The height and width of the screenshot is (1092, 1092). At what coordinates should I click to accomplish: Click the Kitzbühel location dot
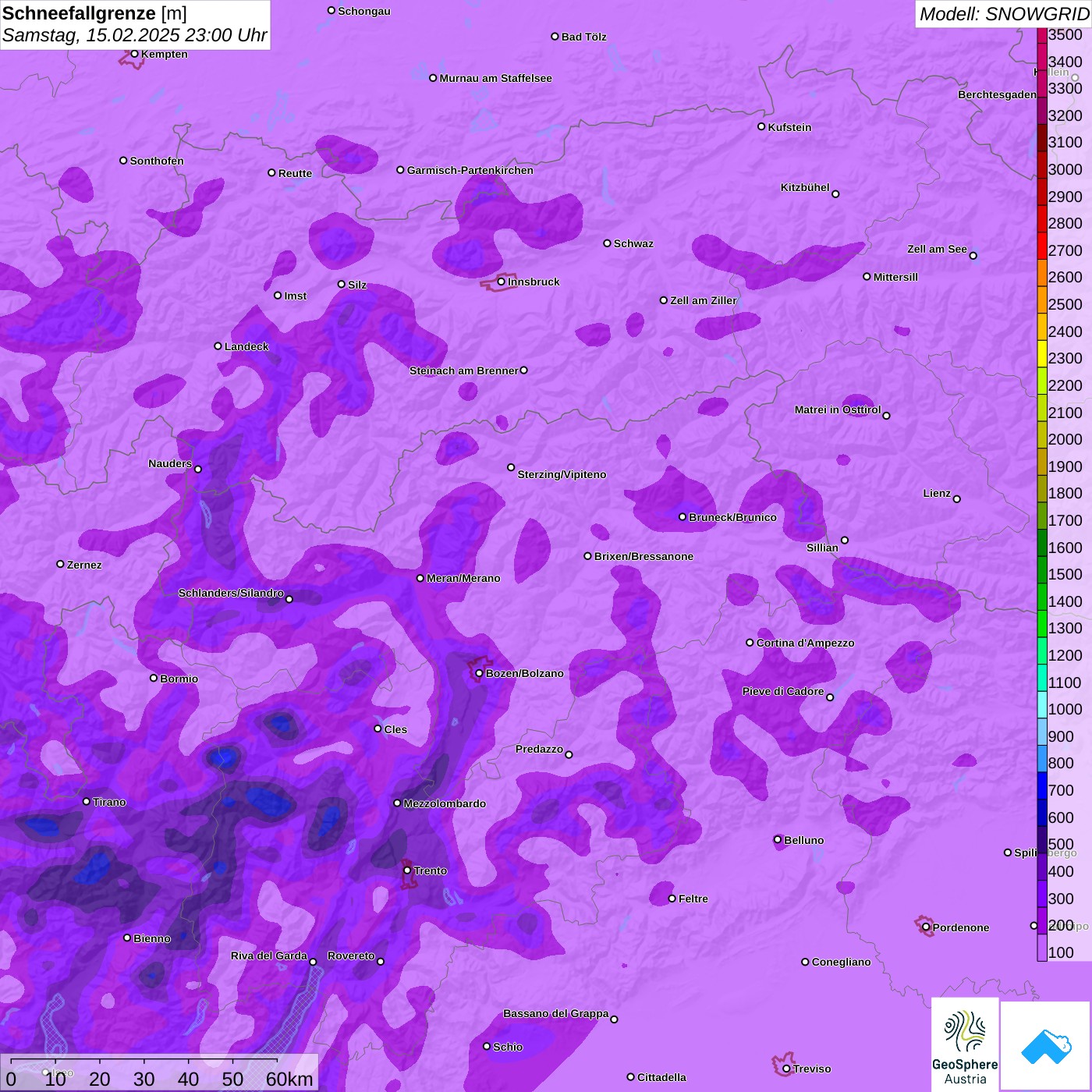click(x=836, y=194)
